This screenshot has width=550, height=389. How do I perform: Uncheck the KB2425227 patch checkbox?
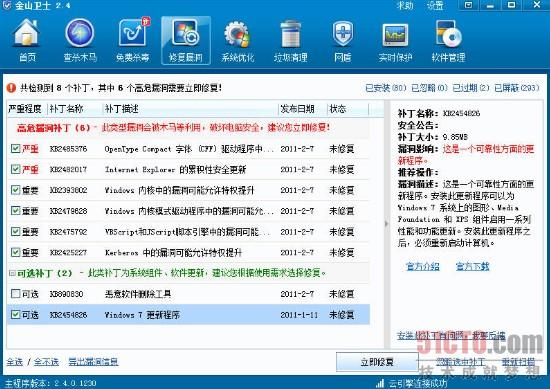pos(15,252)
